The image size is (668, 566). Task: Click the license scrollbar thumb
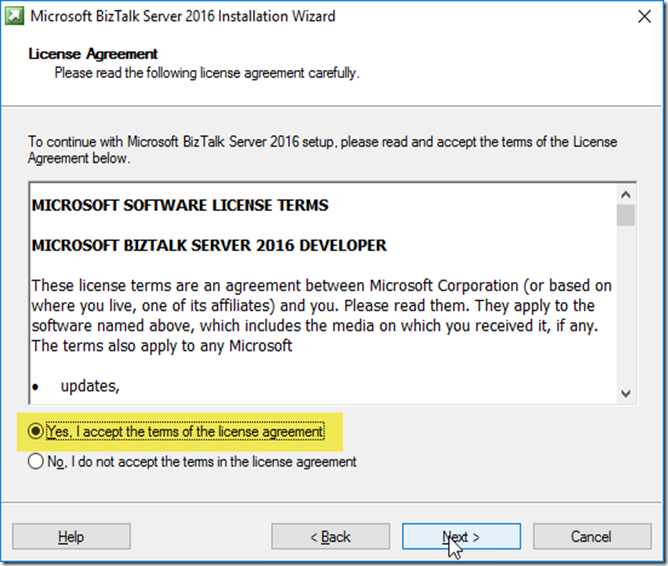(625, 215)
